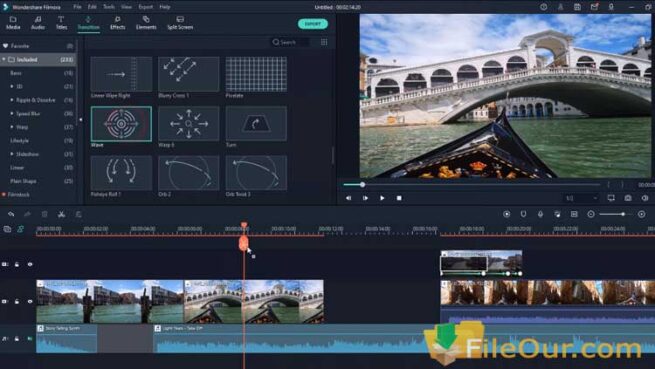Switch to the Elements tab
The image size is (655, 369).
[146, 23]
